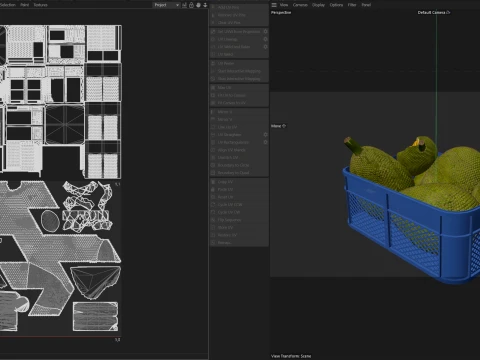Run the Cycle UV CCW command
The width and height of the screenshot is (480, 360).
239,205
